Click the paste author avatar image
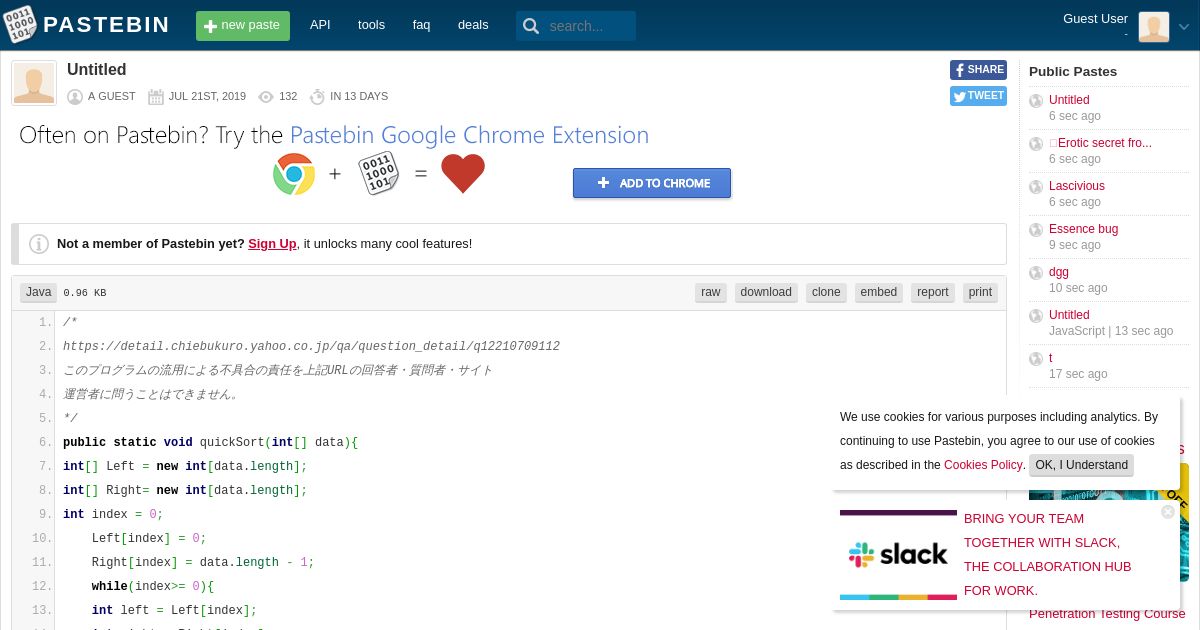1200x630 pixels. point(34,83)
